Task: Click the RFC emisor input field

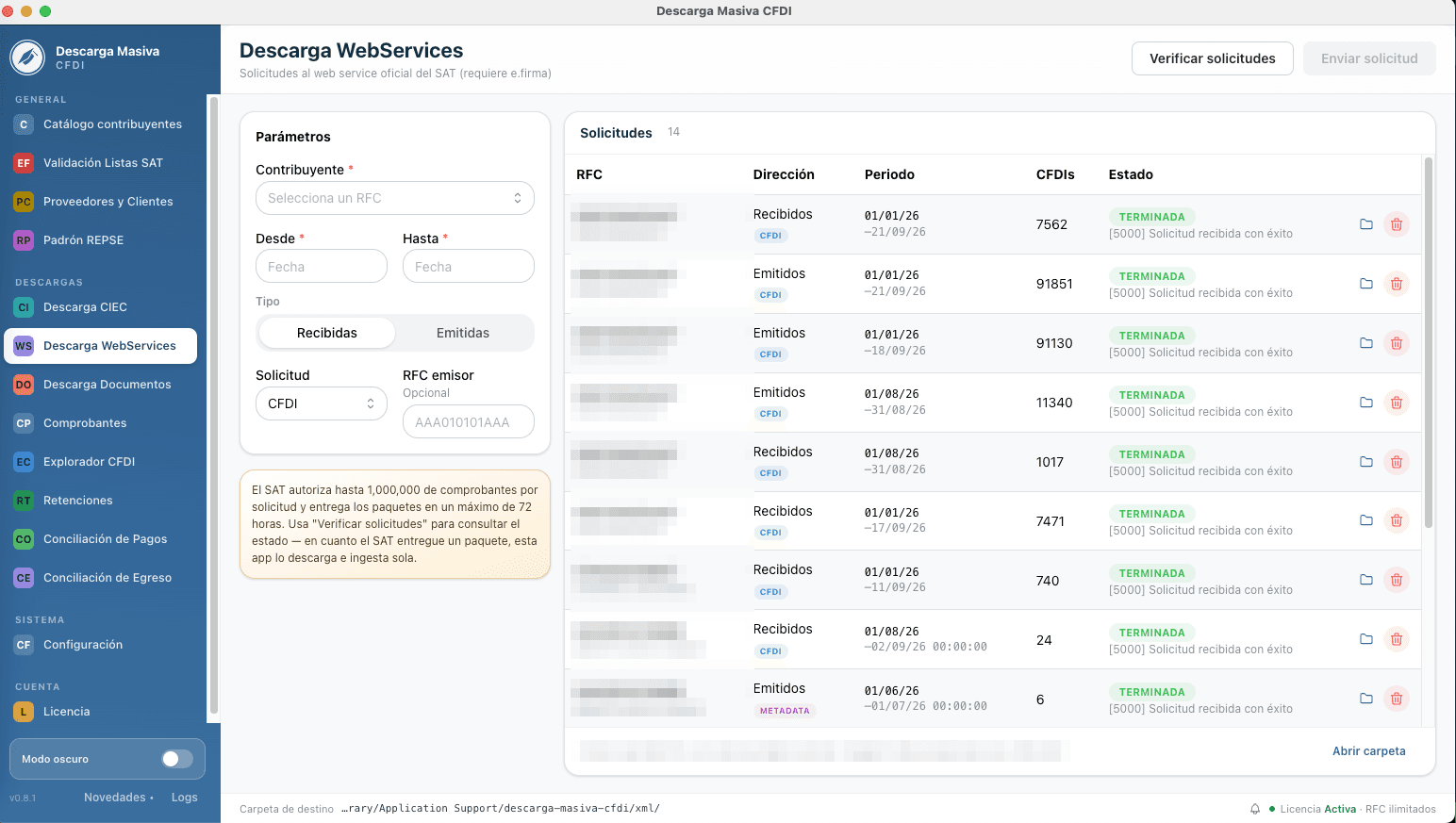Action: 469,422
